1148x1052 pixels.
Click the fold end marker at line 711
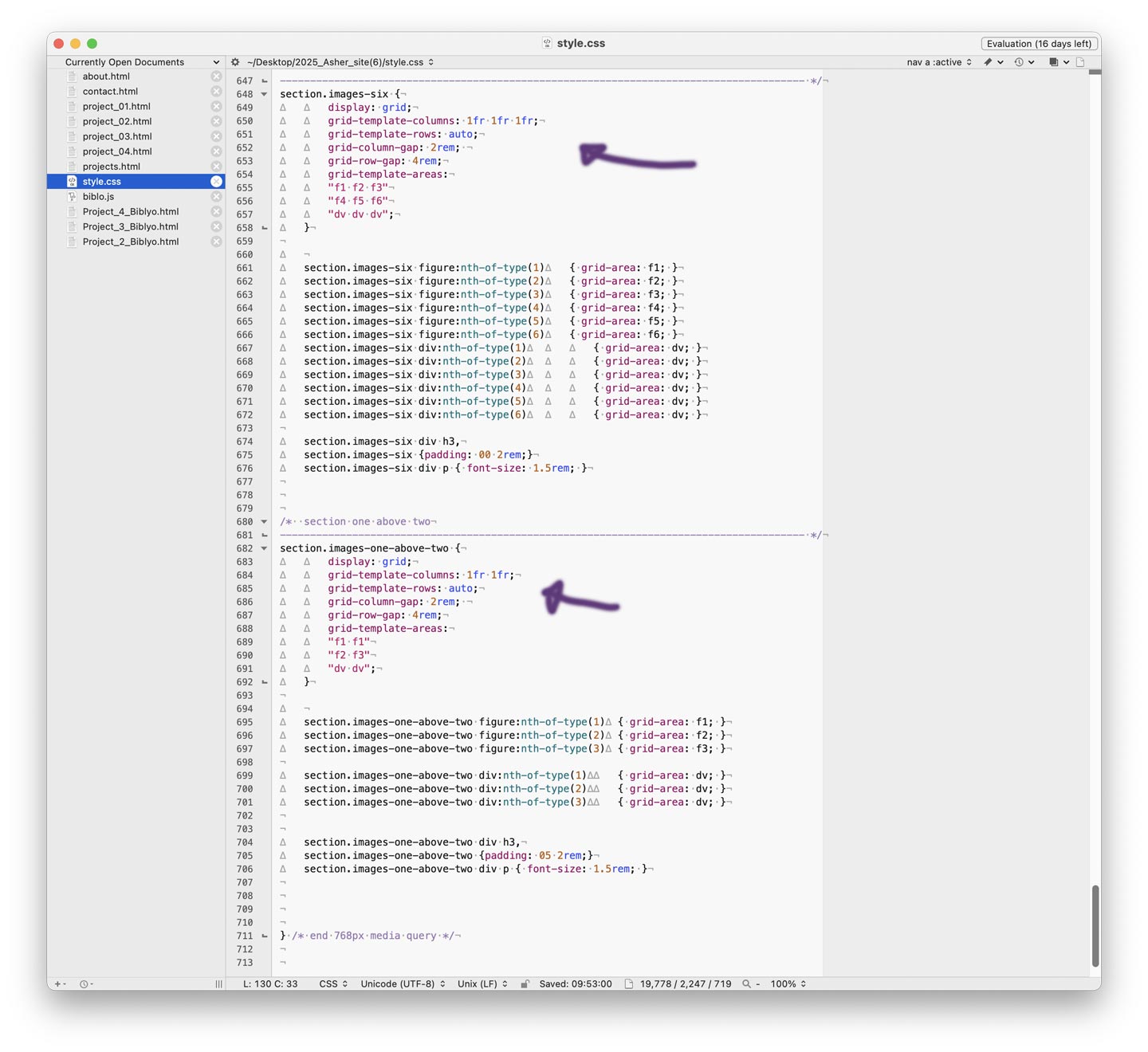pyautogui.click(x=265, y=936)
